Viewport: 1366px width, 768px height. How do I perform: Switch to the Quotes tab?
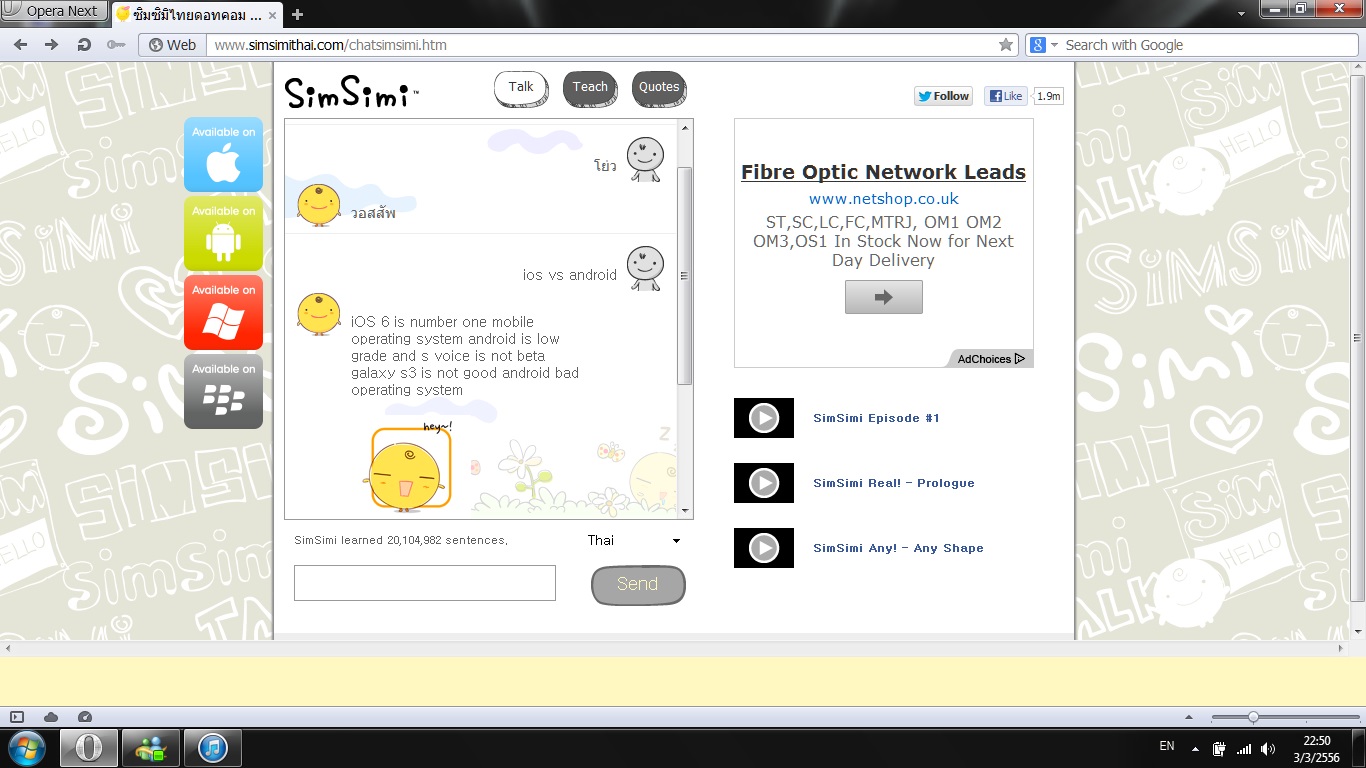click(x=659, y=88)
